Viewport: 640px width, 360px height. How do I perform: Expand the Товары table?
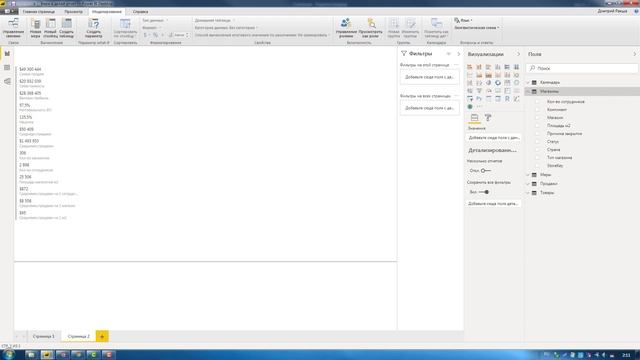tap(529, 193)
